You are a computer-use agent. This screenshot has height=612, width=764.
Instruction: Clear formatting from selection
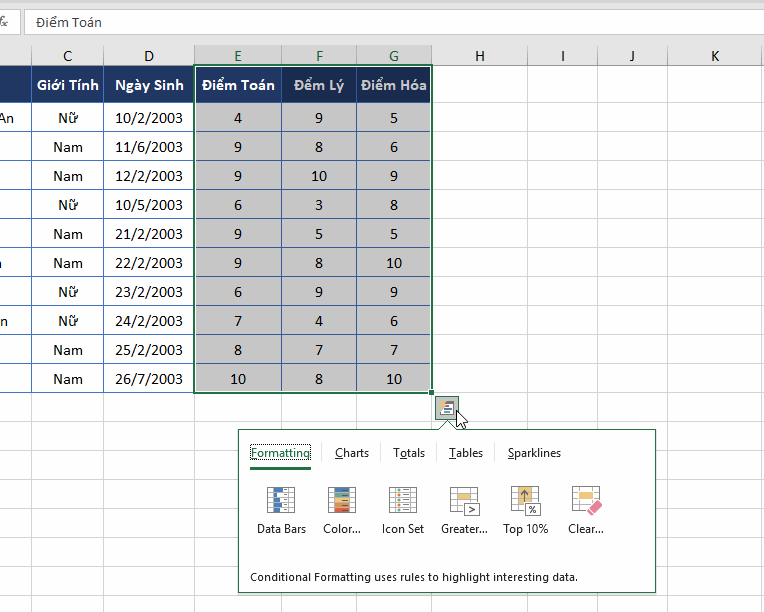tap(586, 510)
